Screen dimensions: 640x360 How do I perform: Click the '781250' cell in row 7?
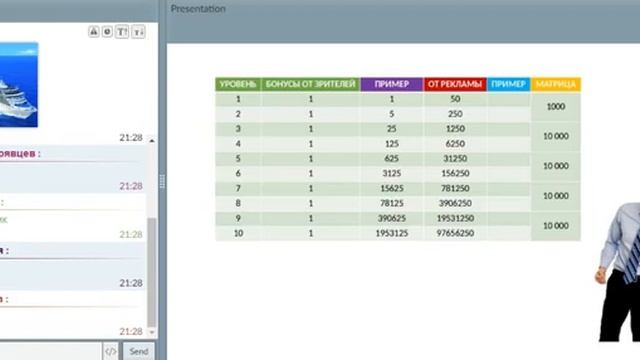[455, 188]
